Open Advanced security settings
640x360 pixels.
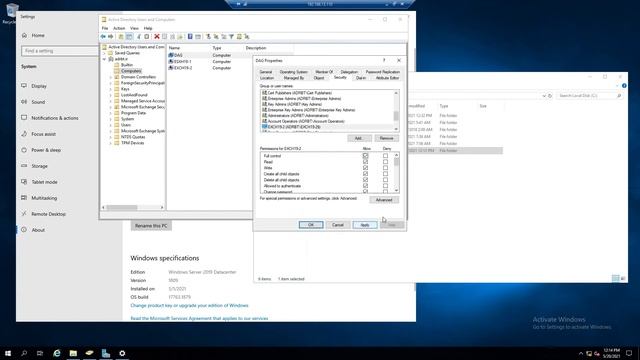[x=384, y=200]
